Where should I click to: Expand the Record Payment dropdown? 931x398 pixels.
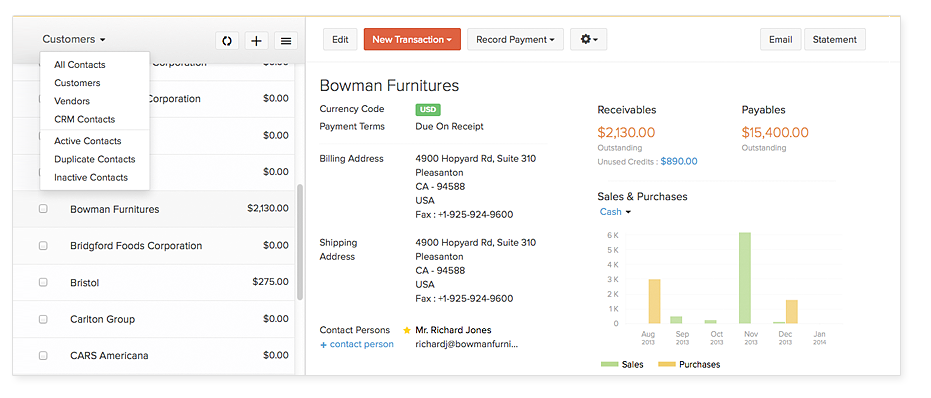[x=515, y=39]
